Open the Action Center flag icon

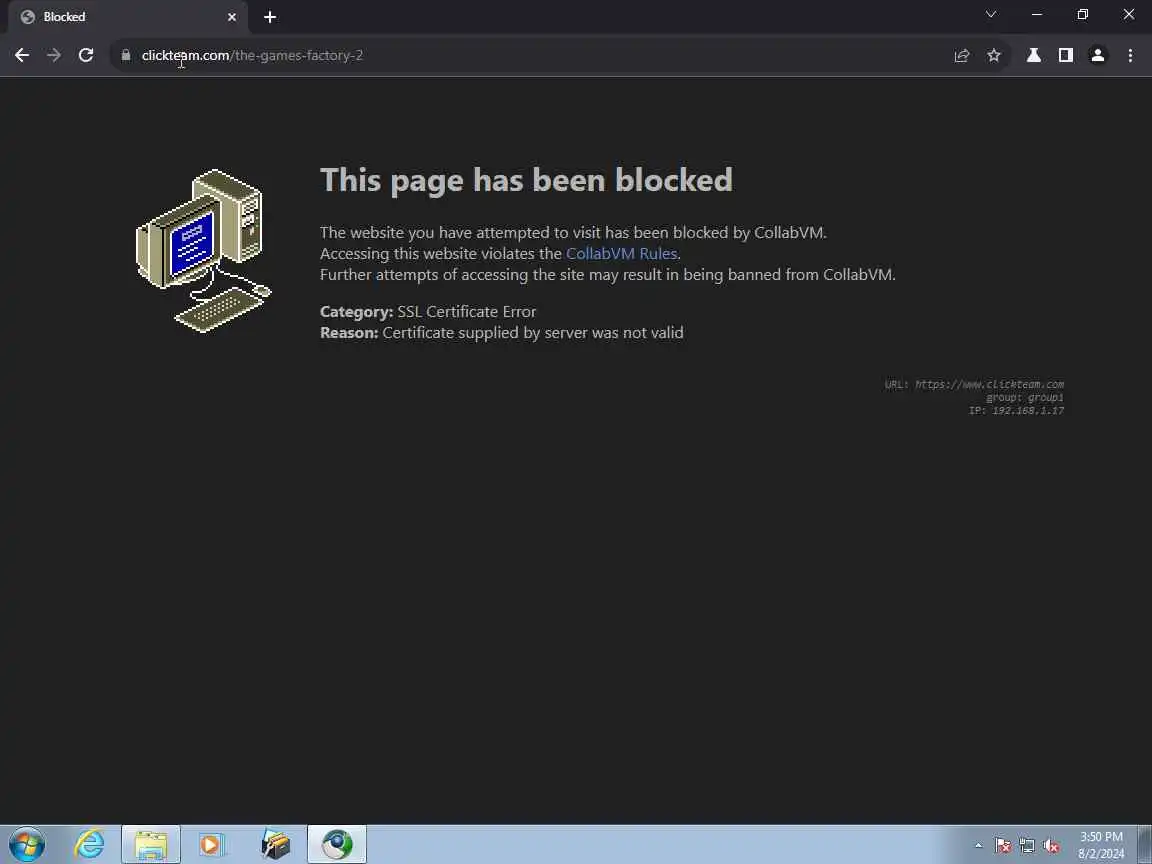[x=1003, y=846]
